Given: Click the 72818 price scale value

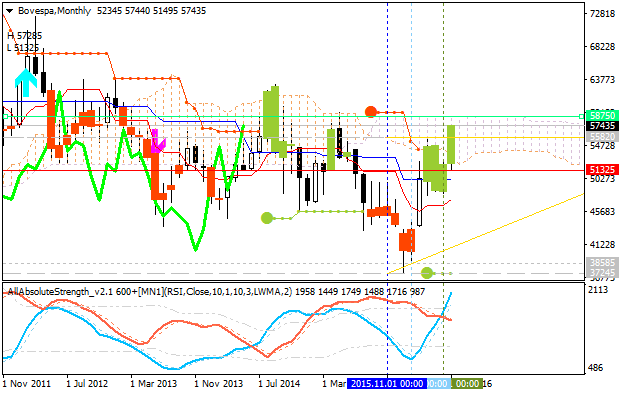Looking at the screenshot, I should pos(602,14).
